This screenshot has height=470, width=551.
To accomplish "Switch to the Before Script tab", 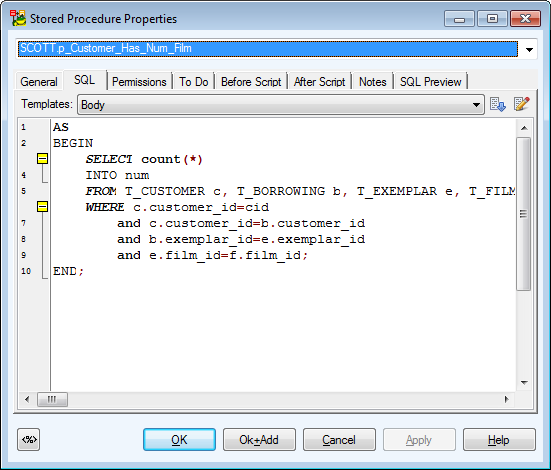I will coord(251,82).
